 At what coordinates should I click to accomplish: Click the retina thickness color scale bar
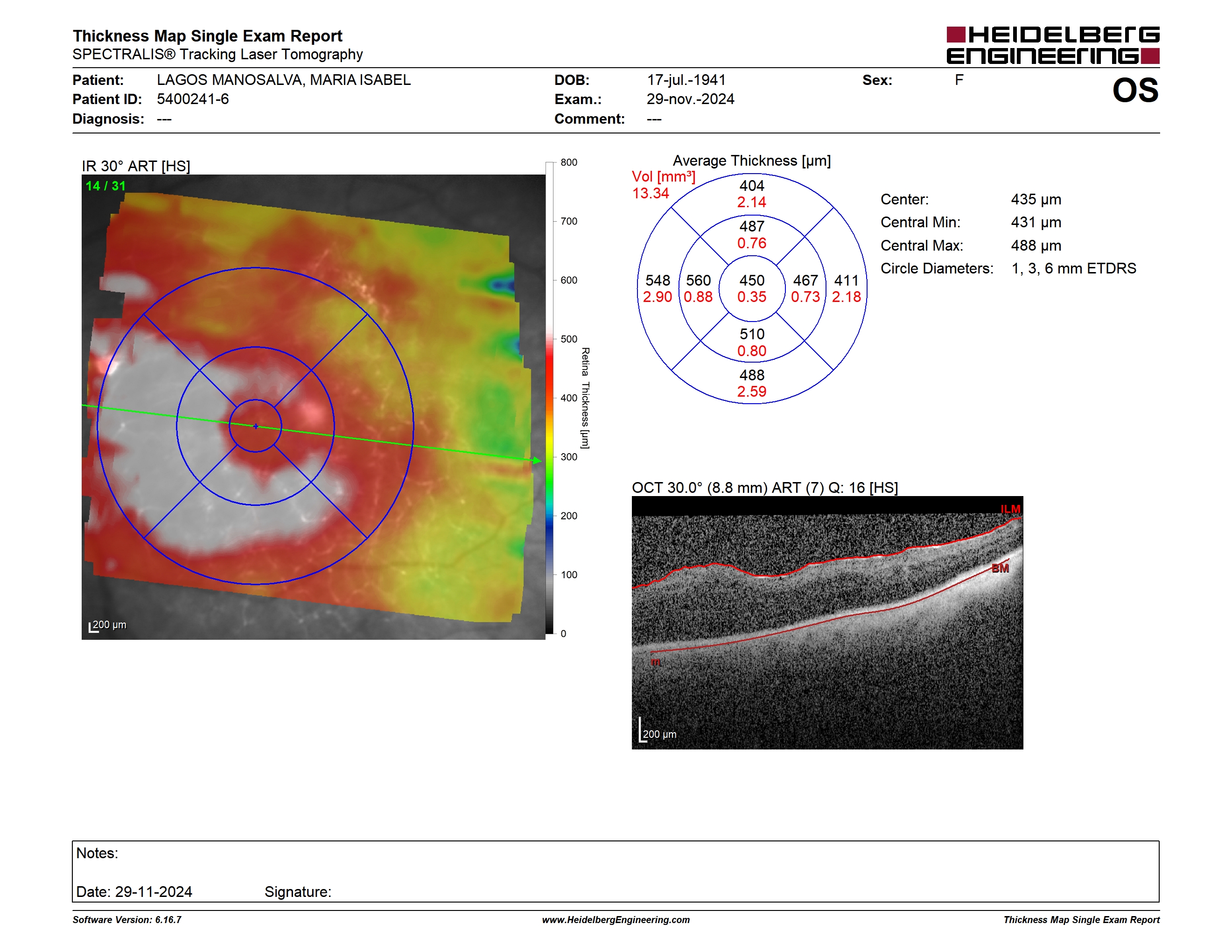pyautogui.click(x=549, y=398)
